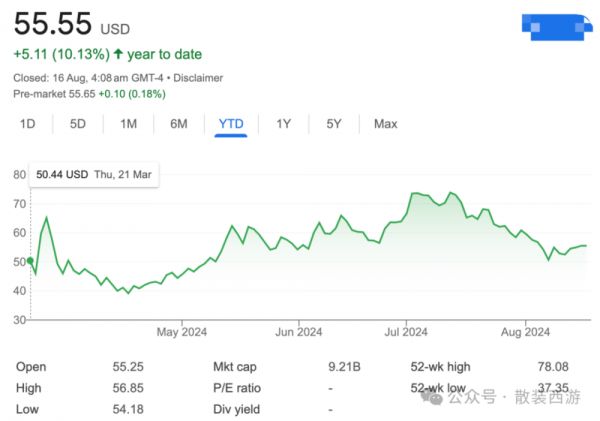
Task: Click the Div yield label
Action: pyautogui.click(x=235, y=409)
